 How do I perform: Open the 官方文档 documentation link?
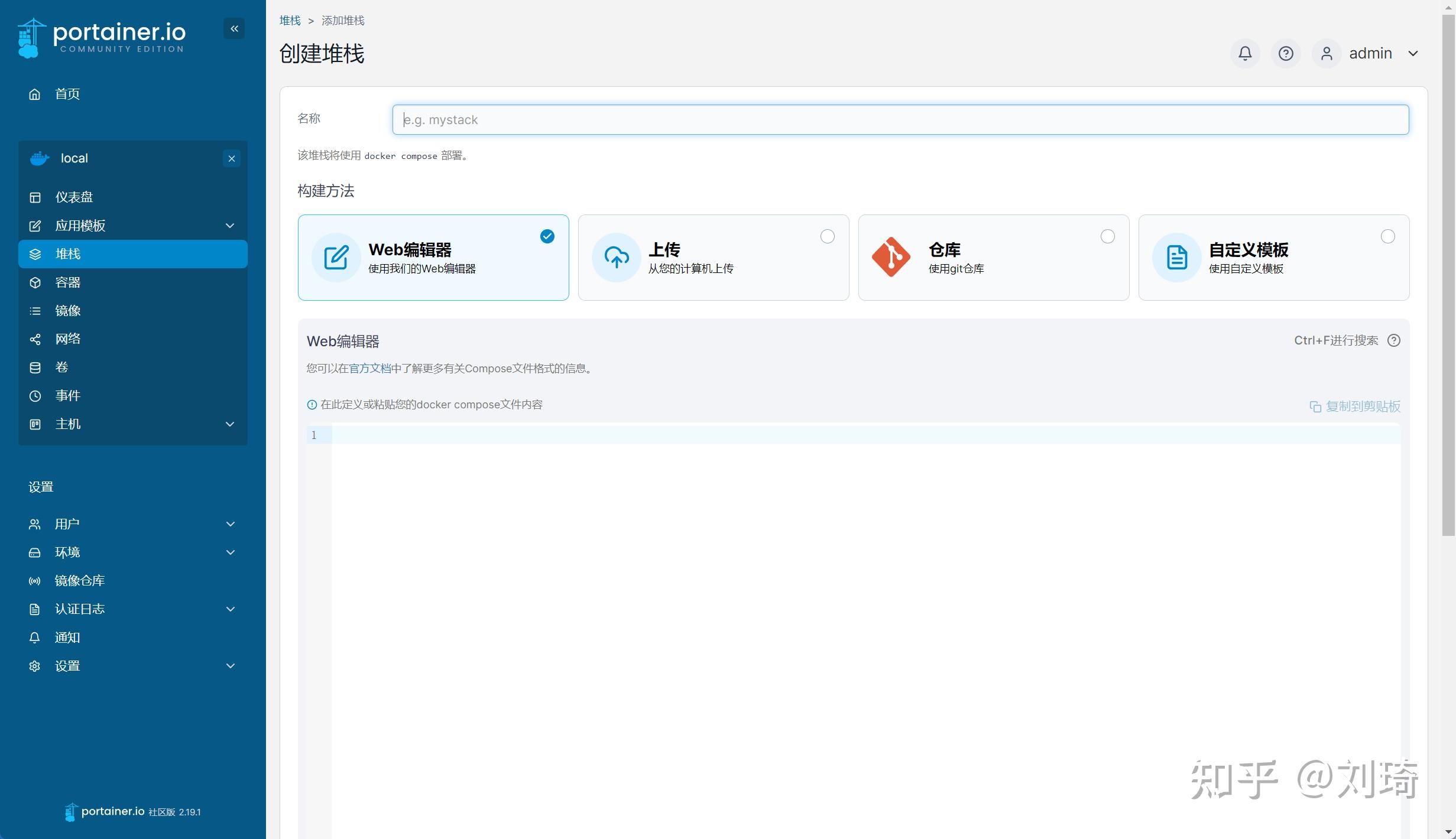(369, 368)
